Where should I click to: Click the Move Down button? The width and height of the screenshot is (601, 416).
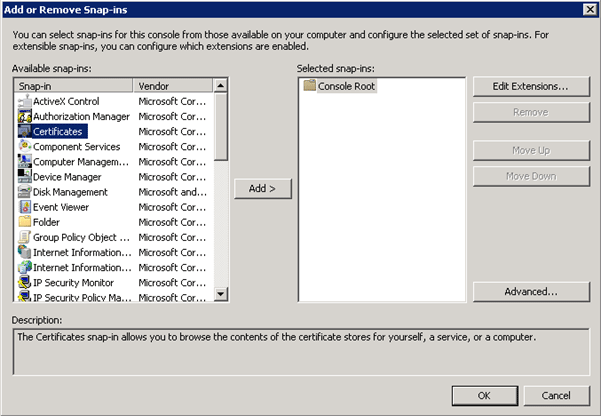pyautogui.click(x=531, y=176)
